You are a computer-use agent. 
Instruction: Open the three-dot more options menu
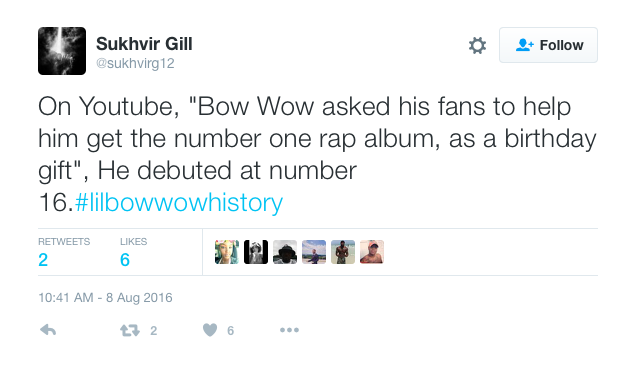coord(289,330)
